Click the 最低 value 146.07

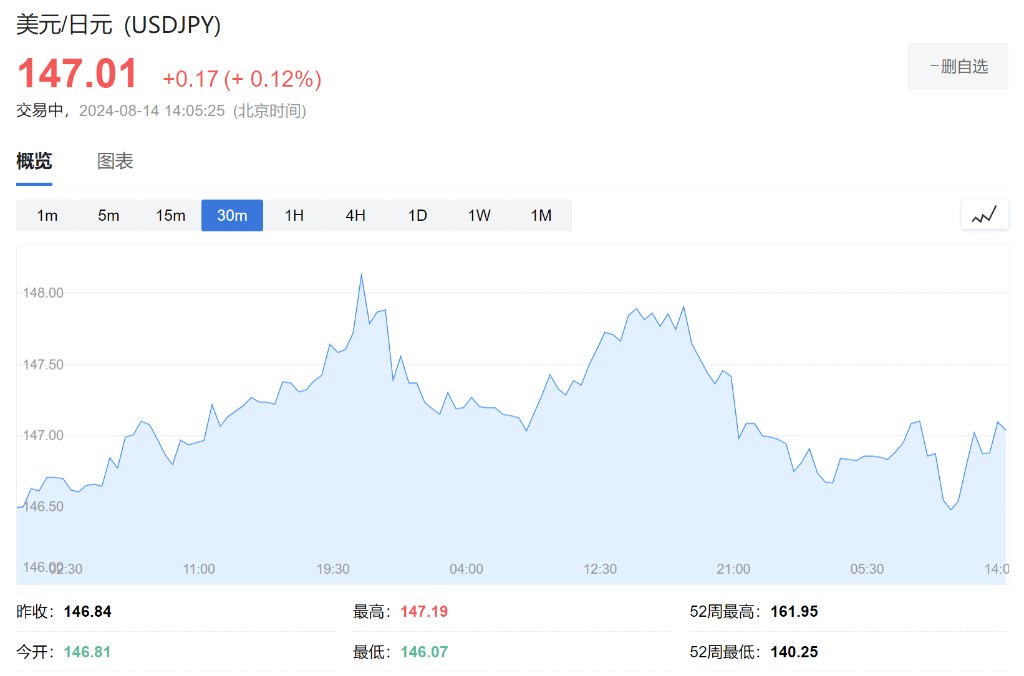pos(423,652)
